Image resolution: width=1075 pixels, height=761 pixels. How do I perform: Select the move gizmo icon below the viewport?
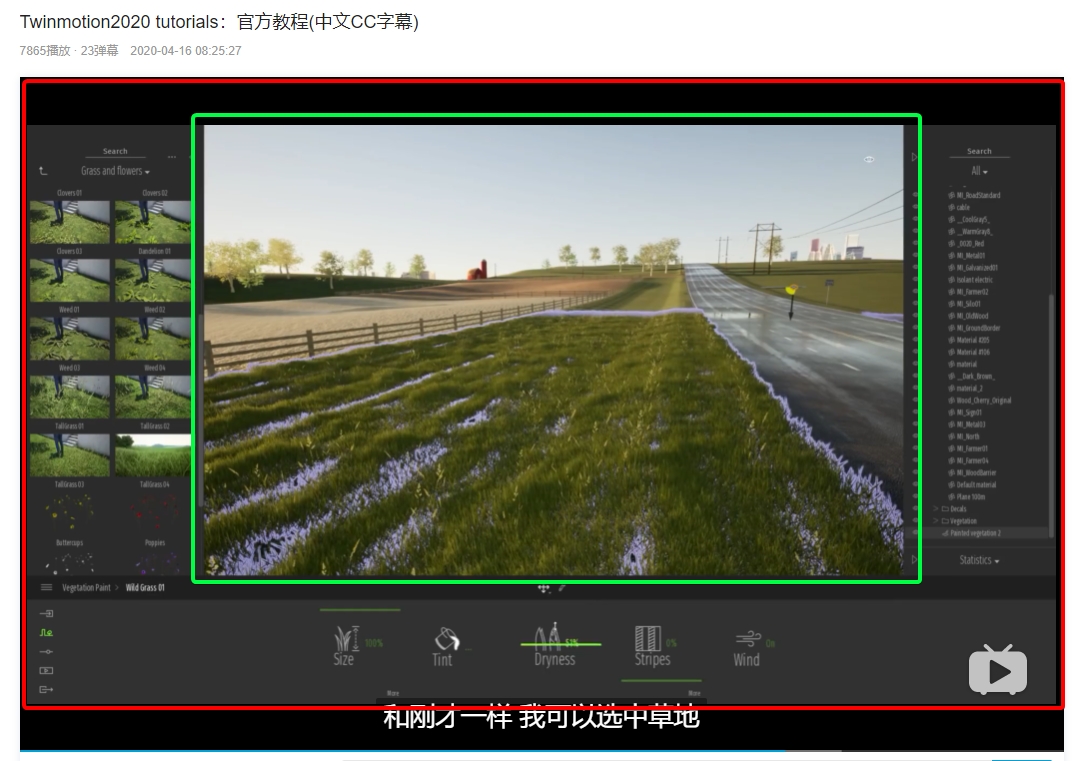(544, 588)
